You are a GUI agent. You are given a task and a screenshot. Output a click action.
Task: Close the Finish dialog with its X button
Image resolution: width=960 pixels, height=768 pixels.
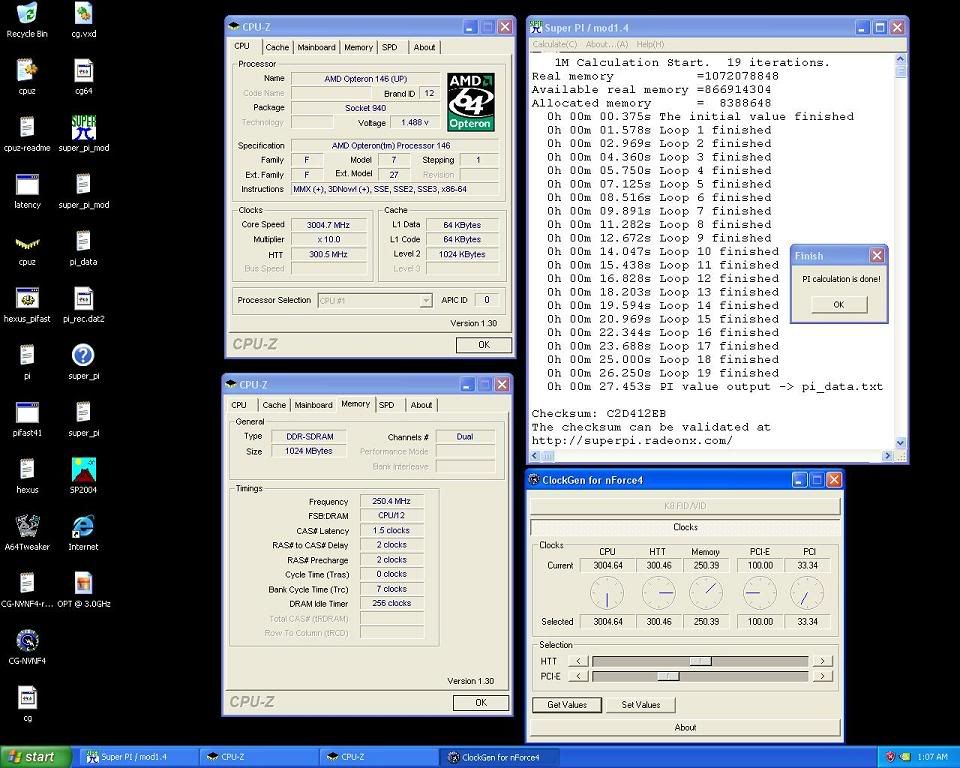coord(877,255)
